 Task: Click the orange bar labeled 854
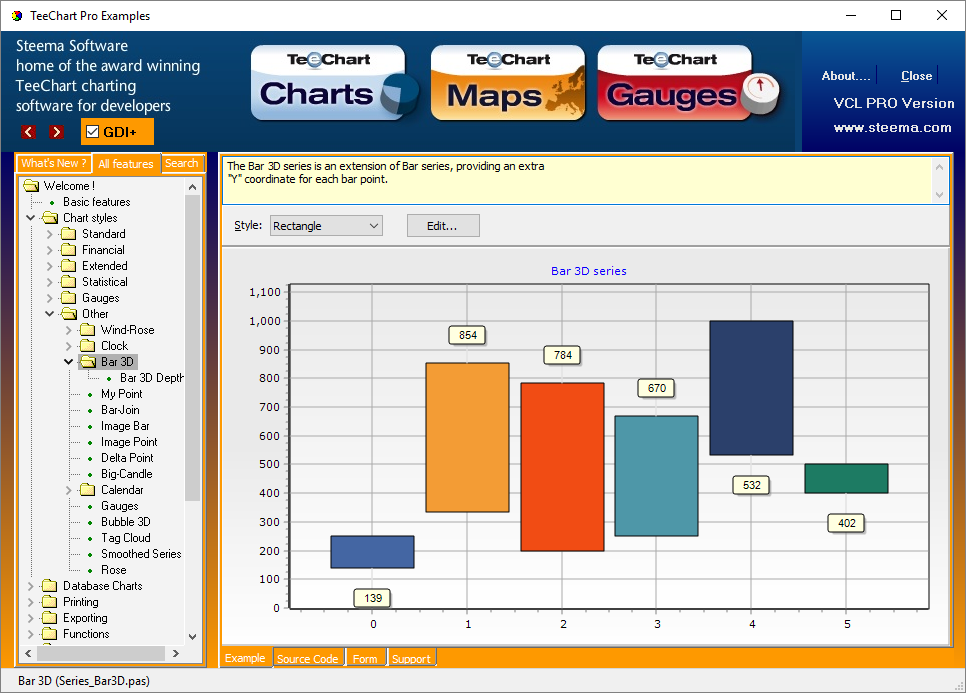(468, 437)
